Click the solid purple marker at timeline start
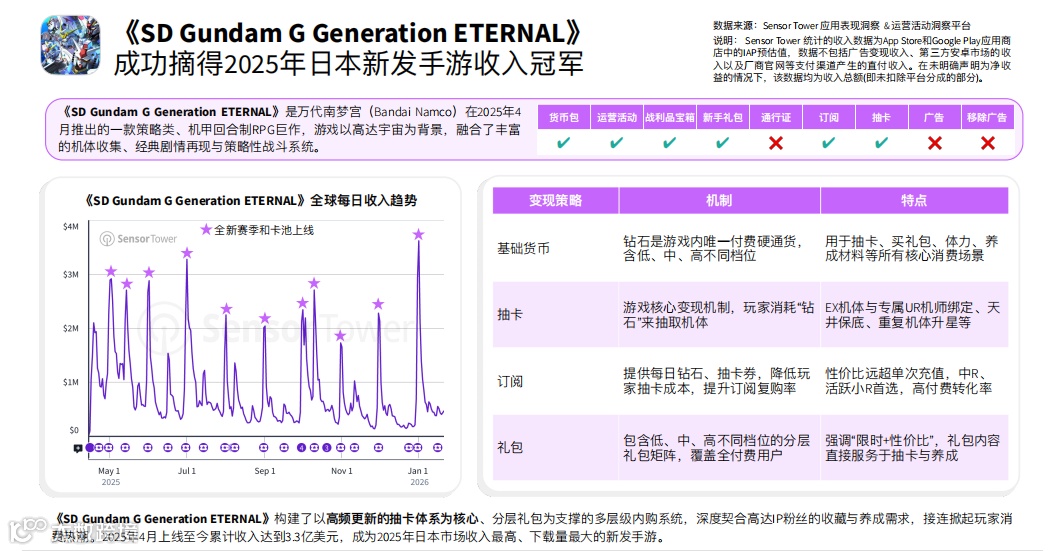 coord(90,448)
